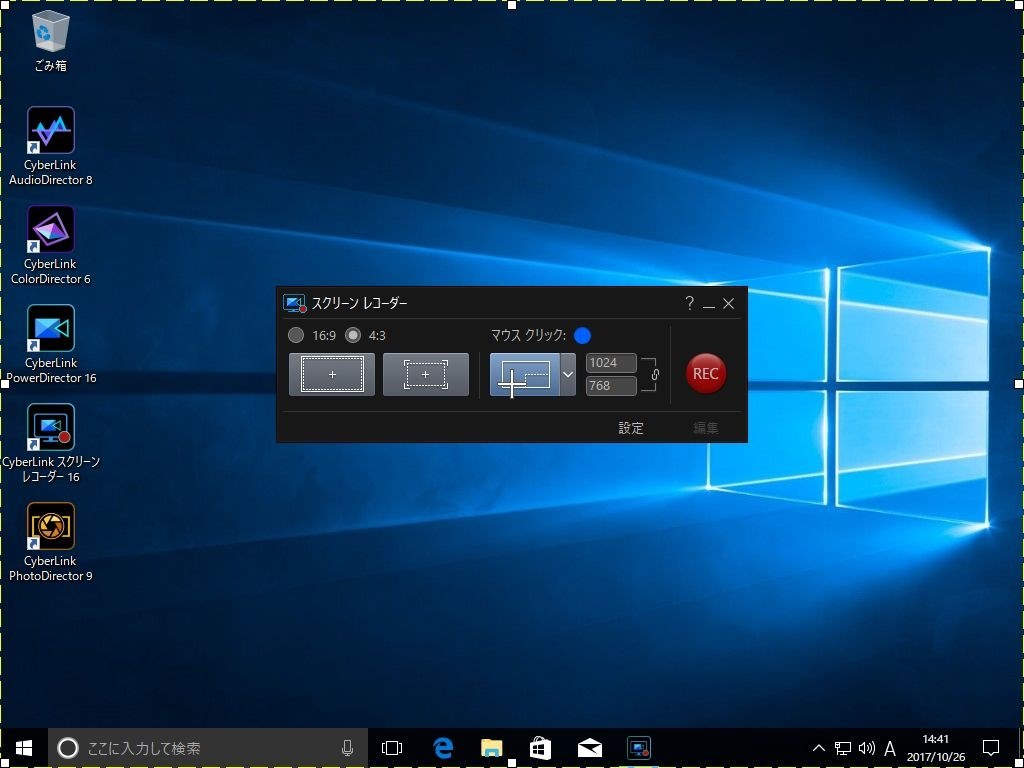Toggle the aspect ratio lock link icon
1024x768 pixels.
pos(655,374)
